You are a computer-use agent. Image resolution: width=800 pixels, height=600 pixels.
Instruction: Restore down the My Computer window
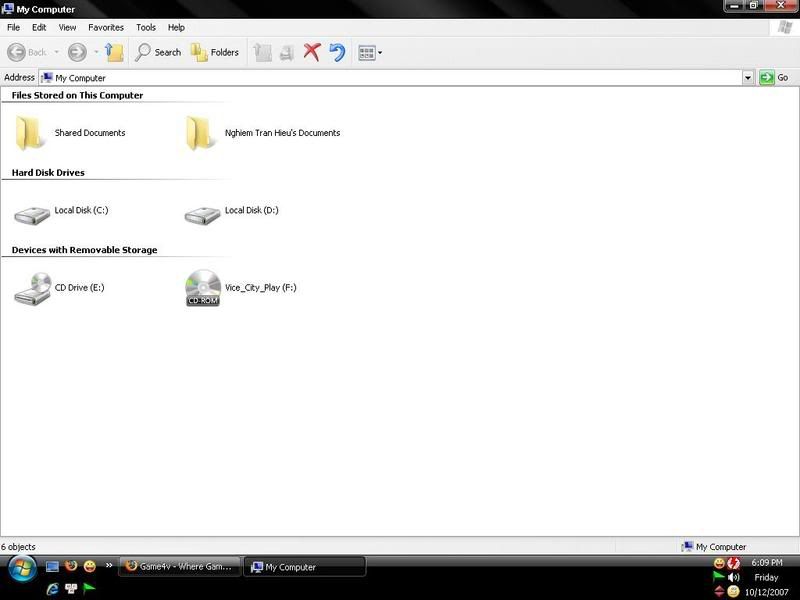754,6
